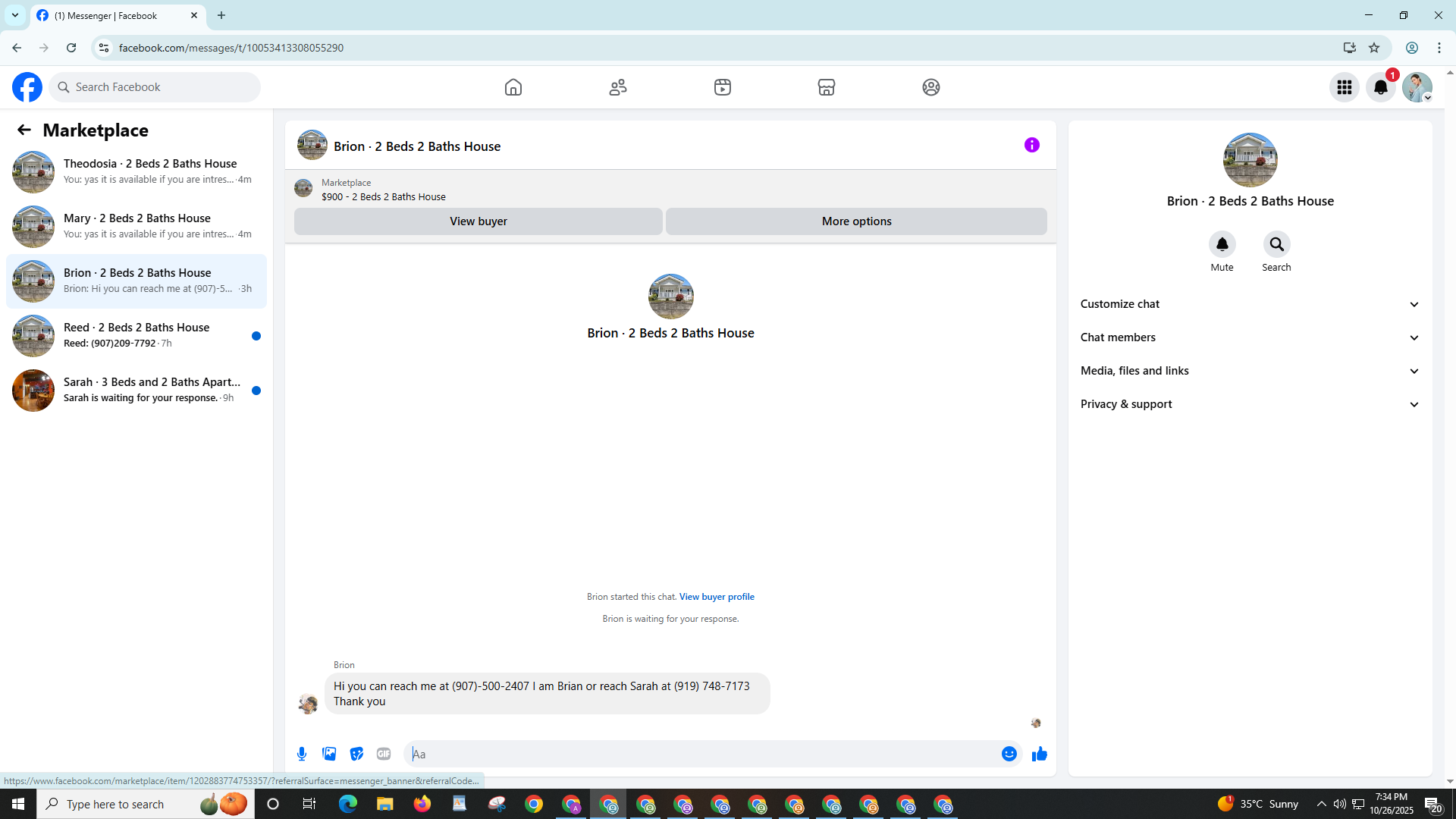Open the Facebook apps grid menu
The height and width of the screenshot is (819, 1456).
point(1345,87)
